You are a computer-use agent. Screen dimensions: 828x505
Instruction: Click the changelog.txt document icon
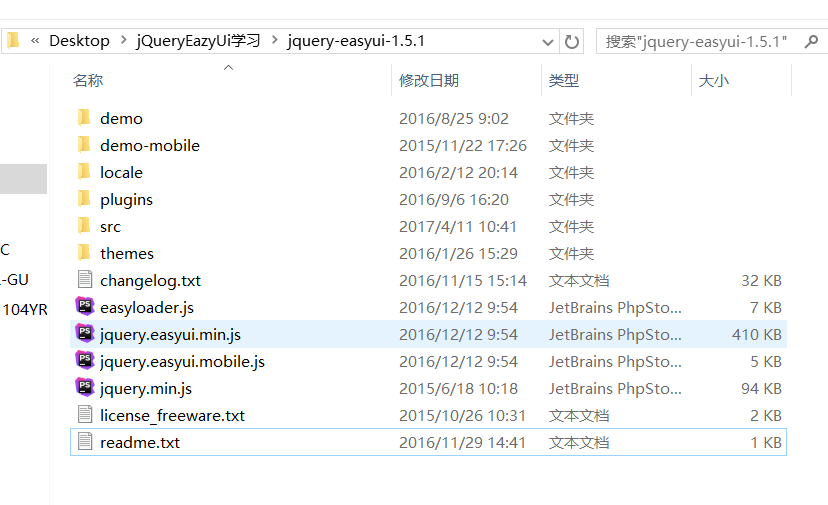point(84,279)
